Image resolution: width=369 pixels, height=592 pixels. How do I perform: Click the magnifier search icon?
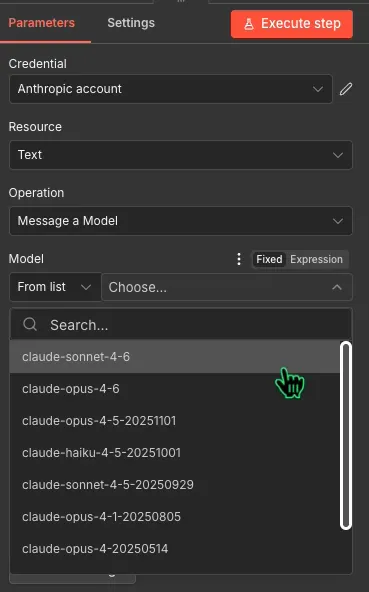click(30, 324)
